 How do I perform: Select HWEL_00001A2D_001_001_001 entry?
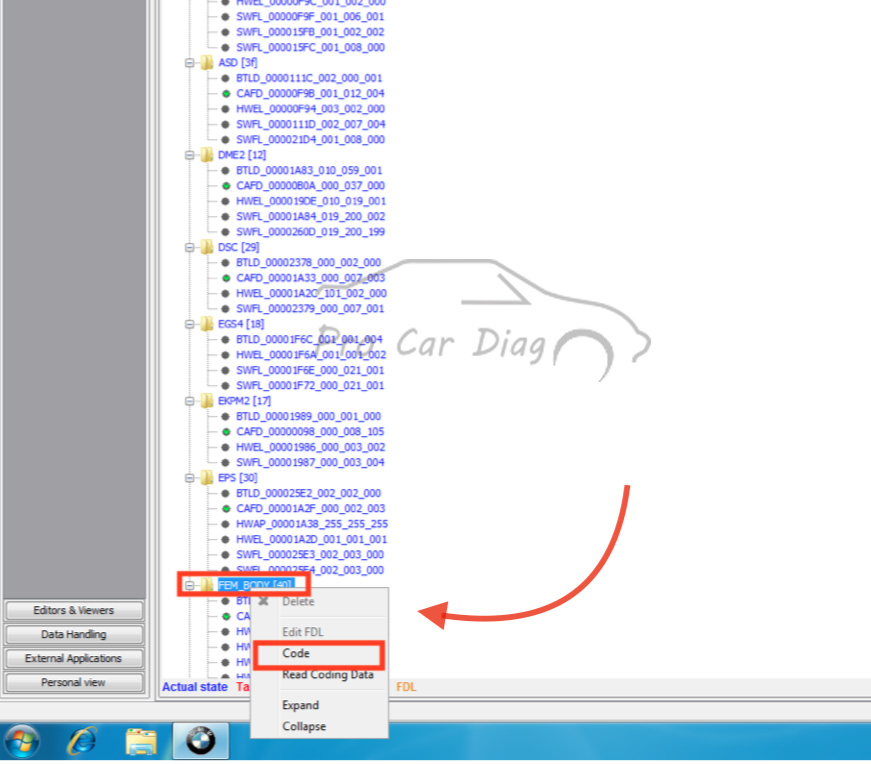pos(312,540)
